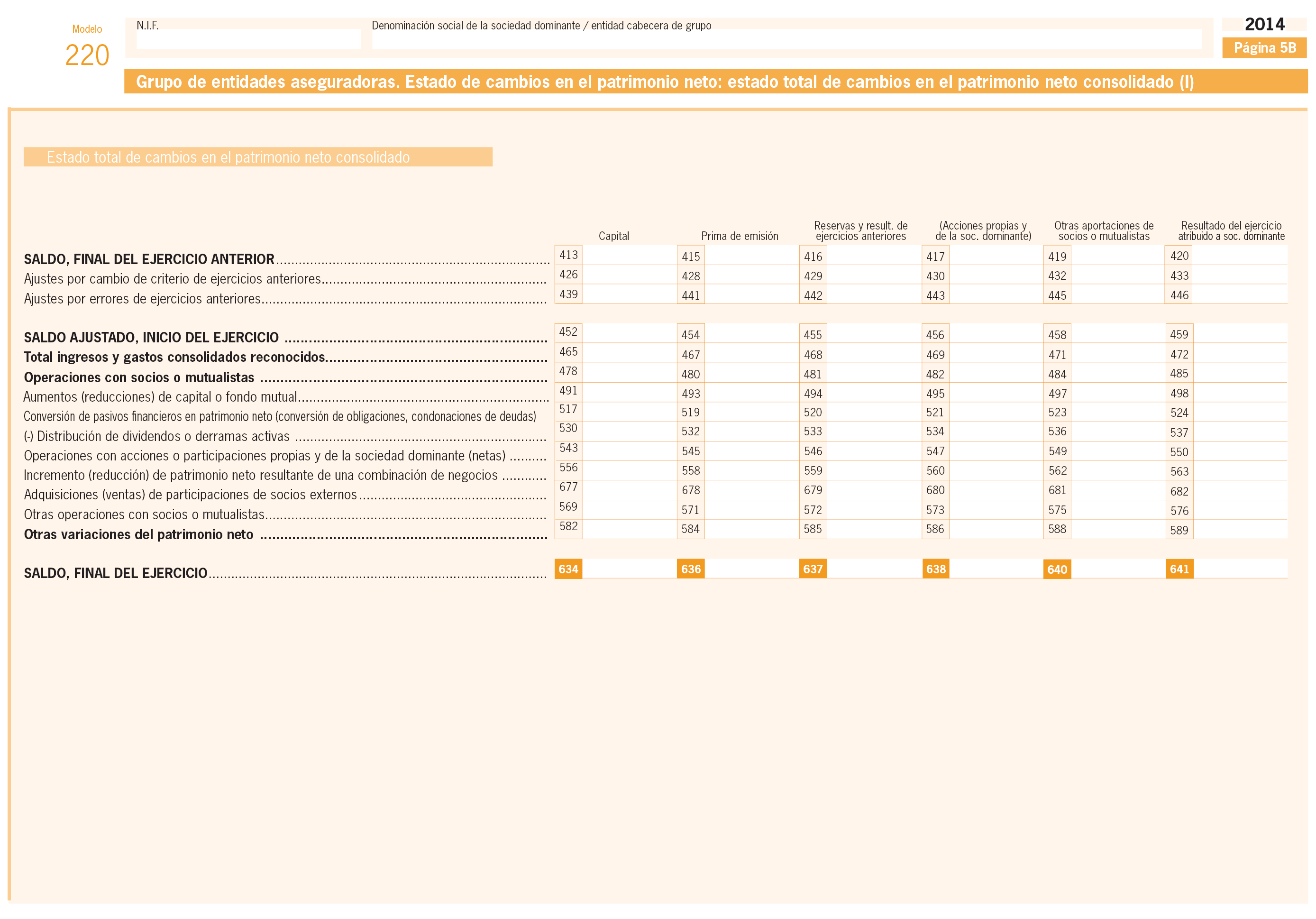The image size is (1316, 919).
Task: Click field 478 Operaciones con socios
Action: click(x=630, y=373)
